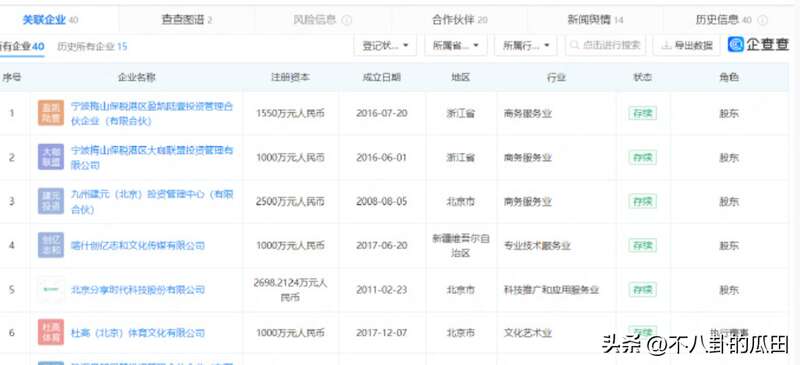Click the 行业 column header
This screenshot has height=365, width=800.
(557, 78)
